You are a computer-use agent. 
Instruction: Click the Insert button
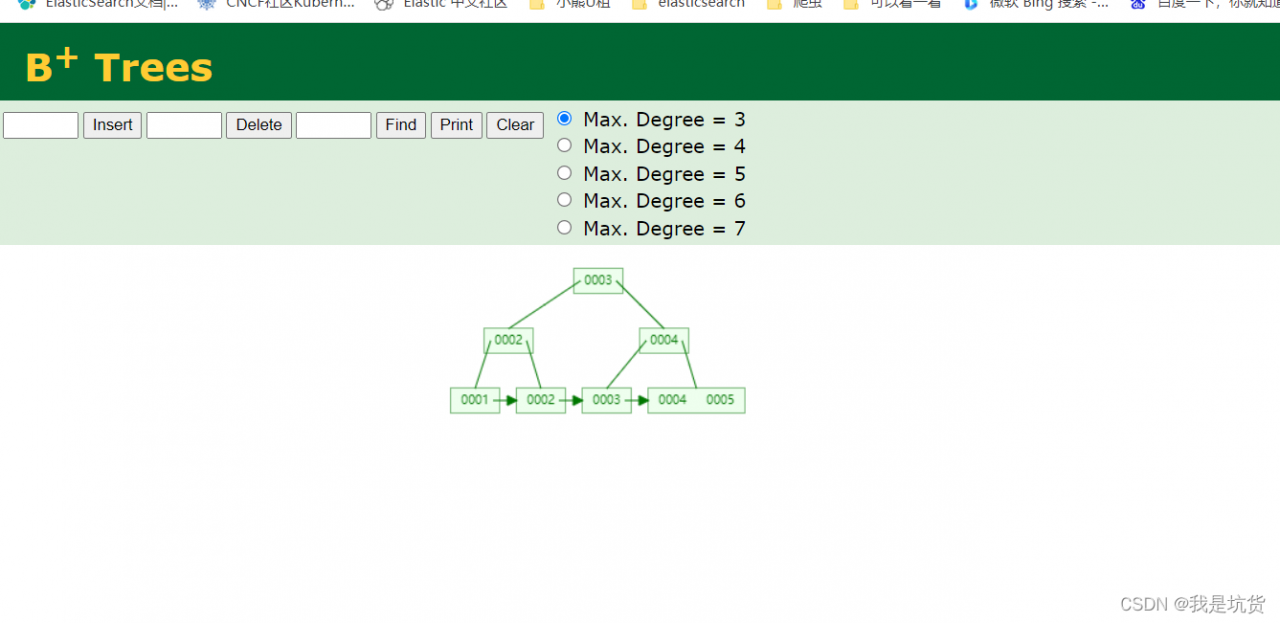tap(112, 125)
